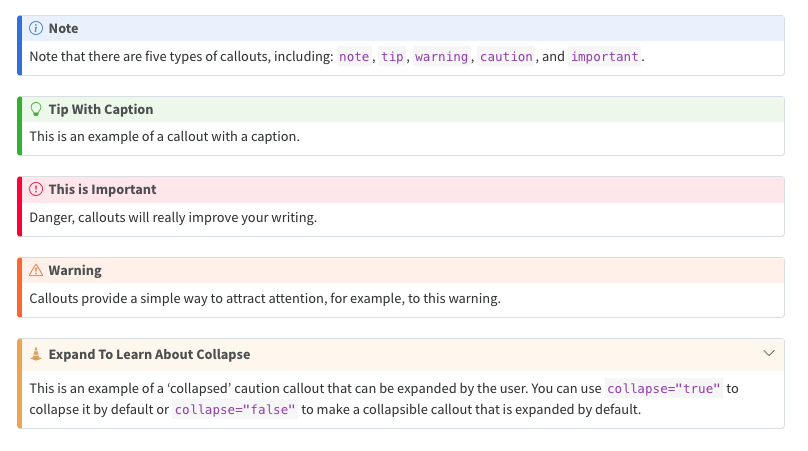Select the Tip With Caption heading
This screenshot has height=451, width=808.
pyautogui.click(x=100, y=109)
